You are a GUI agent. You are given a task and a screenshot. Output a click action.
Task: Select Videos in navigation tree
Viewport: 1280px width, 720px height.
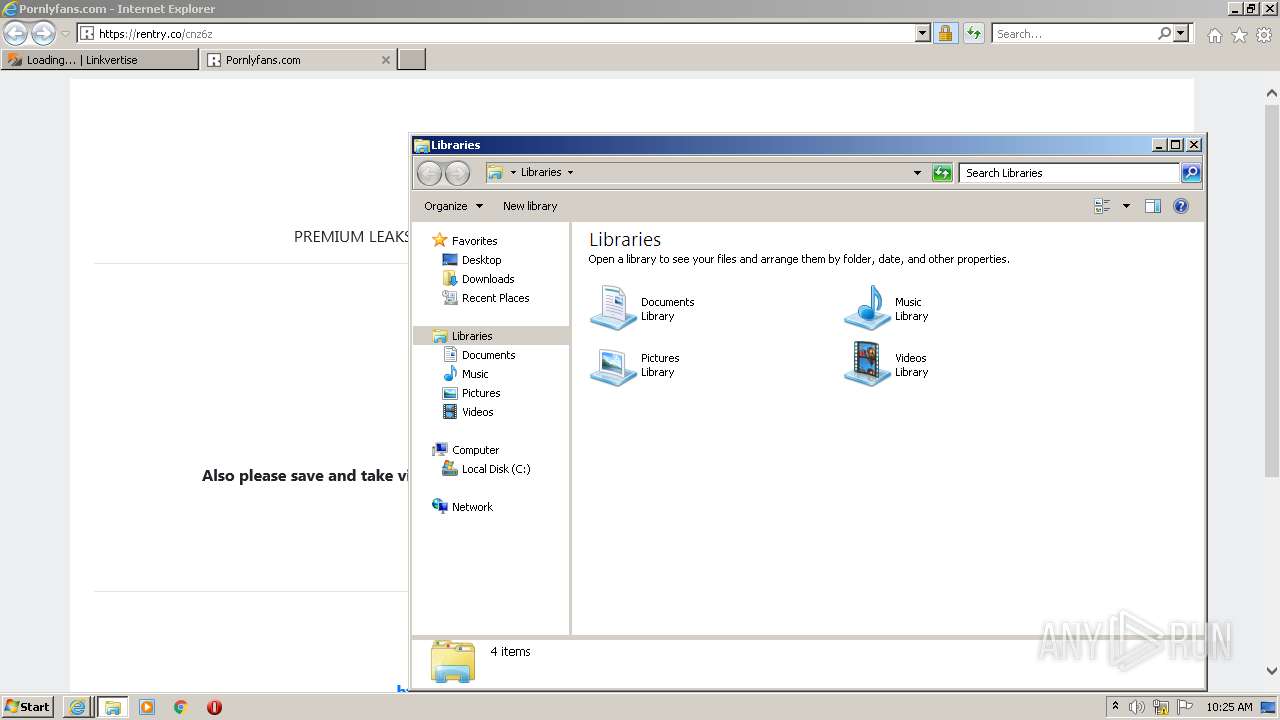tap(477, 412)
